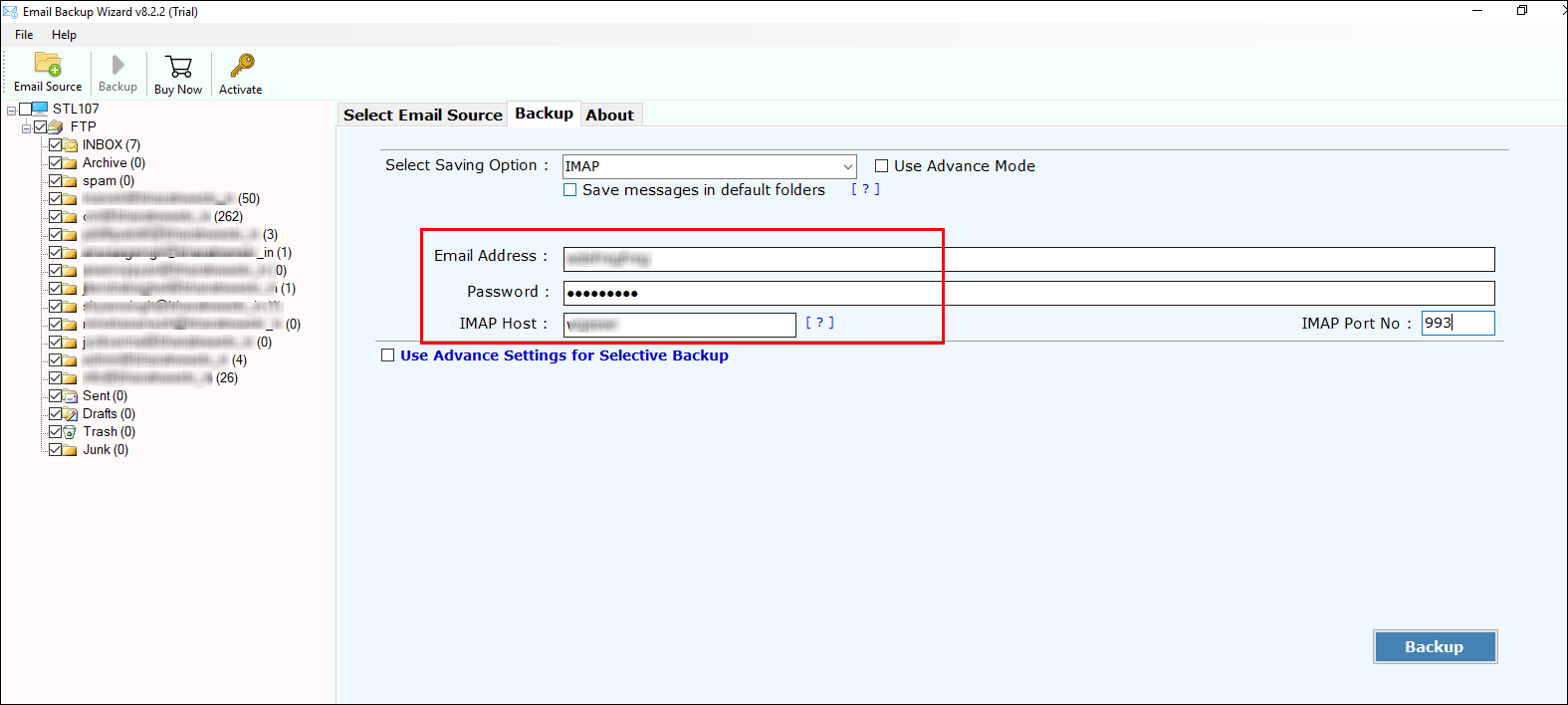
Task: Select the 'Archive (0)' tree row
Action: pyautogui.click(x=113, y=163)
